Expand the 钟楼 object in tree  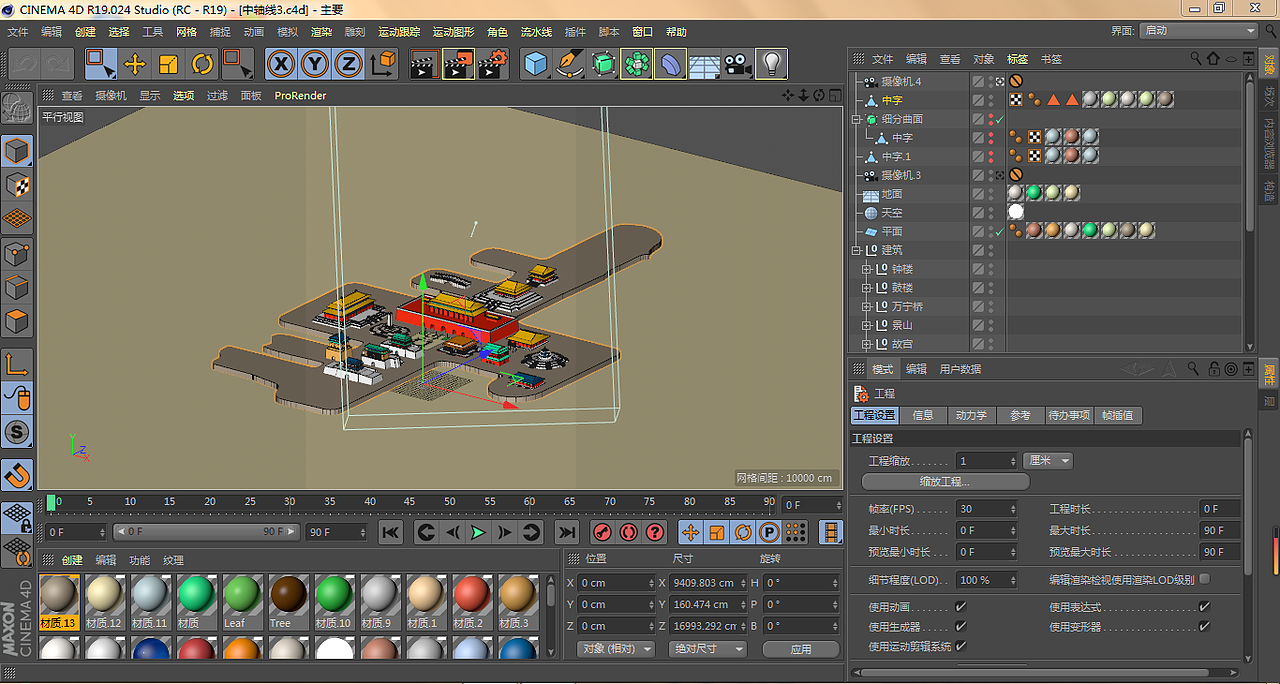866,269
